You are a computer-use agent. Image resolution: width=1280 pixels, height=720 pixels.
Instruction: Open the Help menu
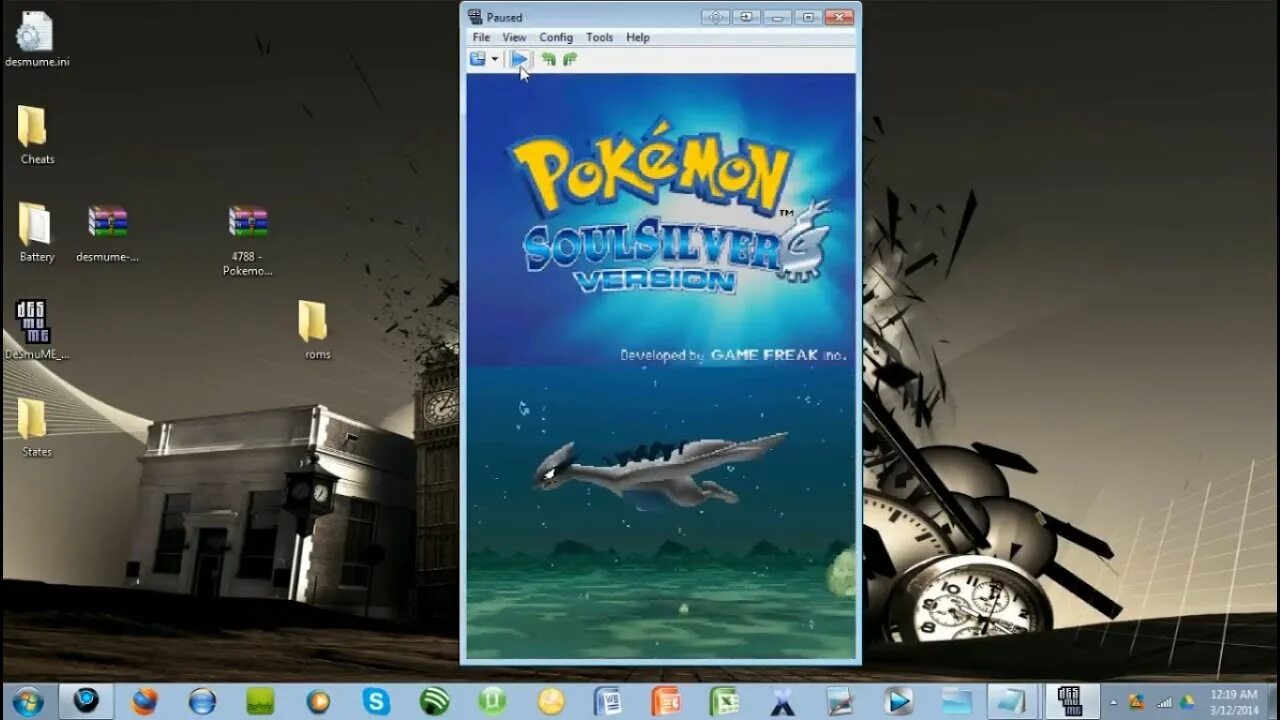click(x=638, y=37)
